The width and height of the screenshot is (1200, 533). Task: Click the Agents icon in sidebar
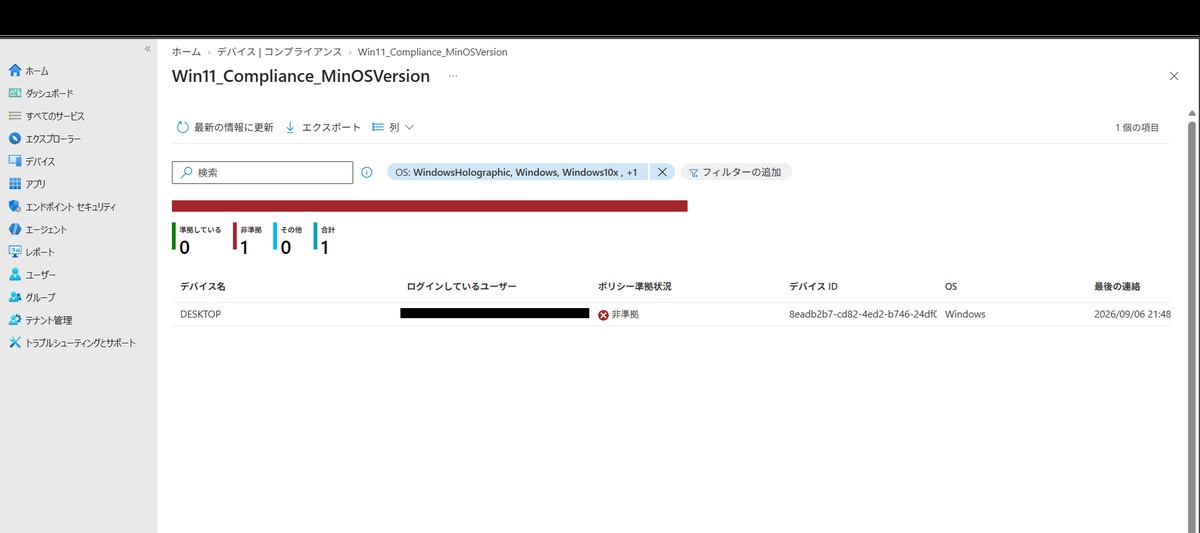point(14,229)
